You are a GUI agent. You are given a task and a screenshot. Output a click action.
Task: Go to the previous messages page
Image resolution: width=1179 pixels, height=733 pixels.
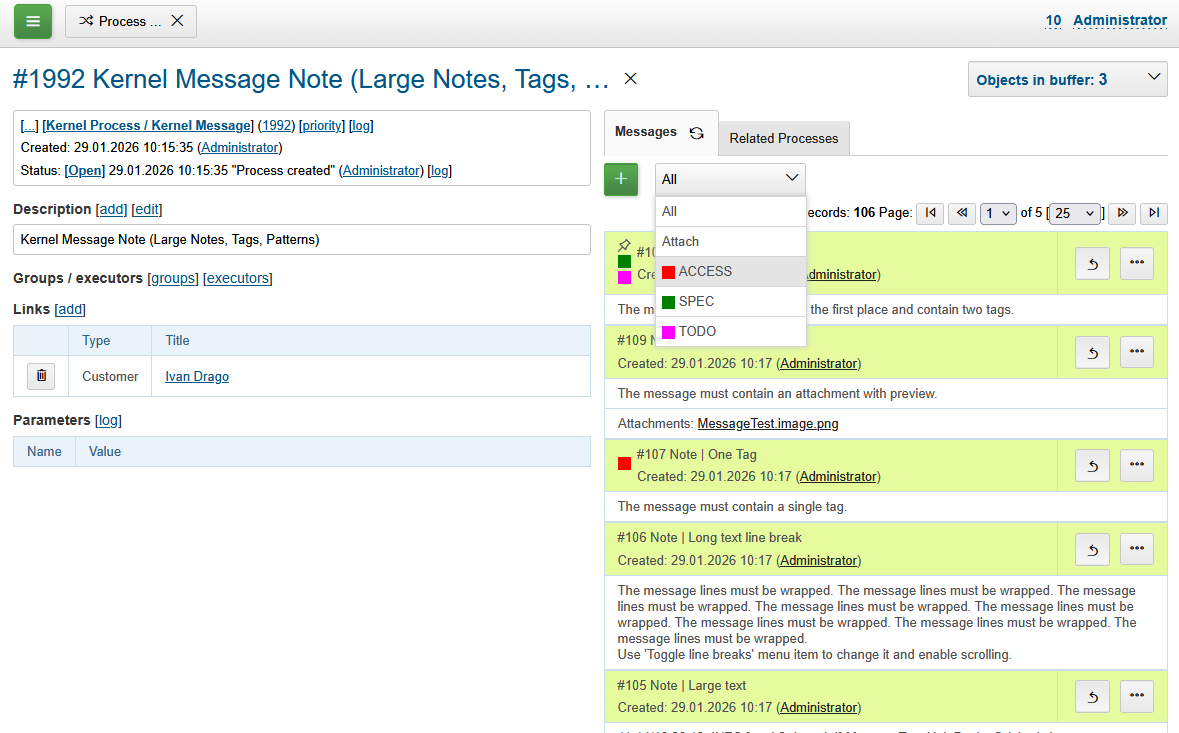tap(961, 213)
